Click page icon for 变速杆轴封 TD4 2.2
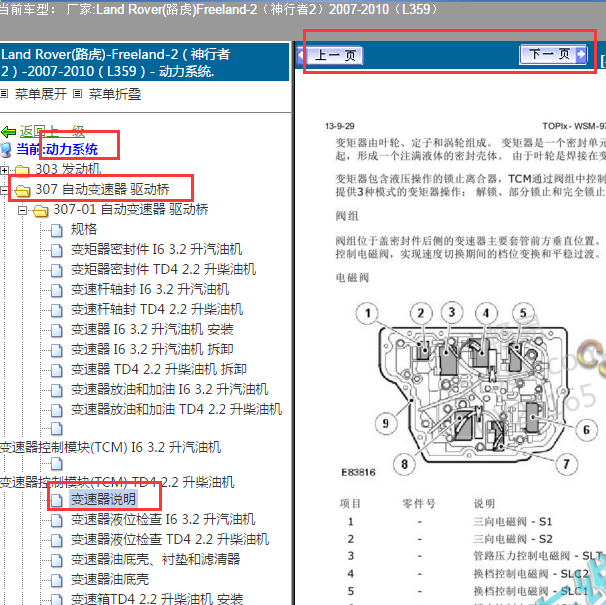This screenshot has height=605, width=606. 57,311
